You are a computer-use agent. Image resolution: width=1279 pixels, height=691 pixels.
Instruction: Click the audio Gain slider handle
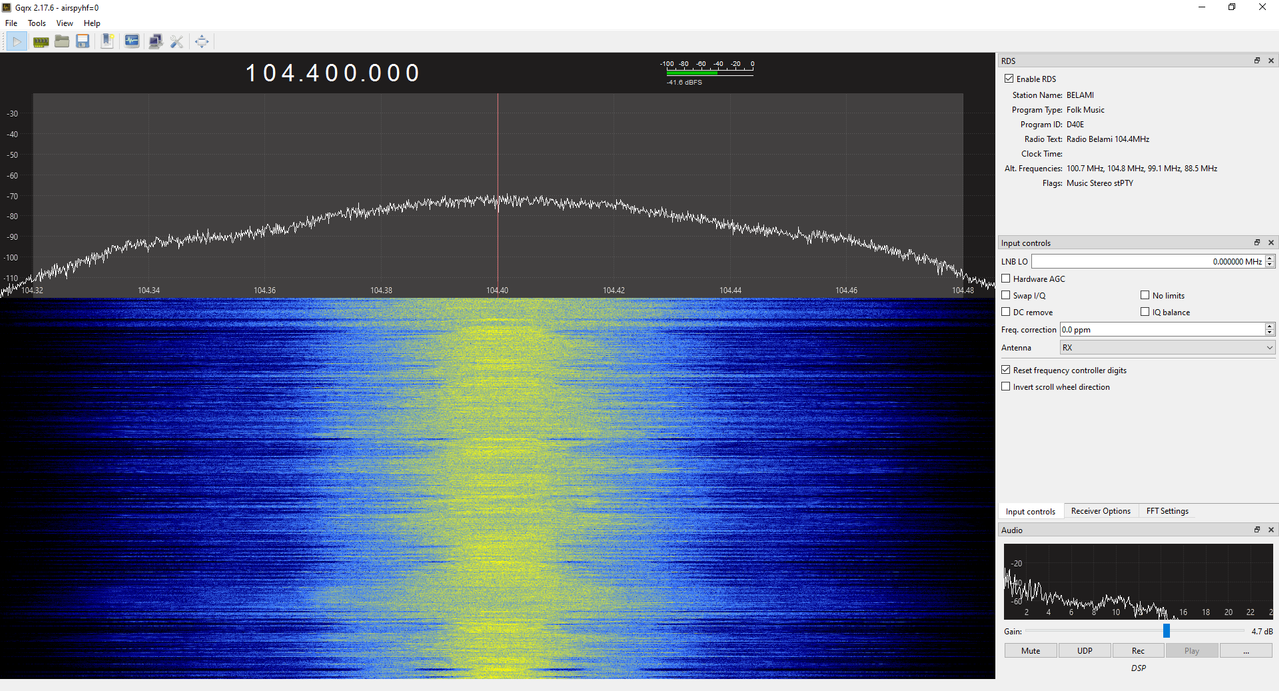point(1166,631)
